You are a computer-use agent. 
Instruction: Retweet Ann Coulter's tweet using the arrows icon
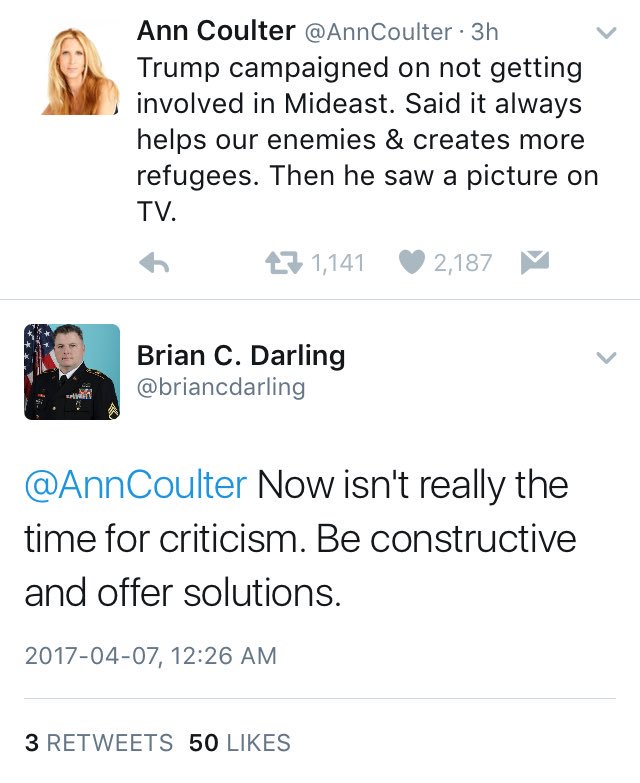tap(283, 263)
